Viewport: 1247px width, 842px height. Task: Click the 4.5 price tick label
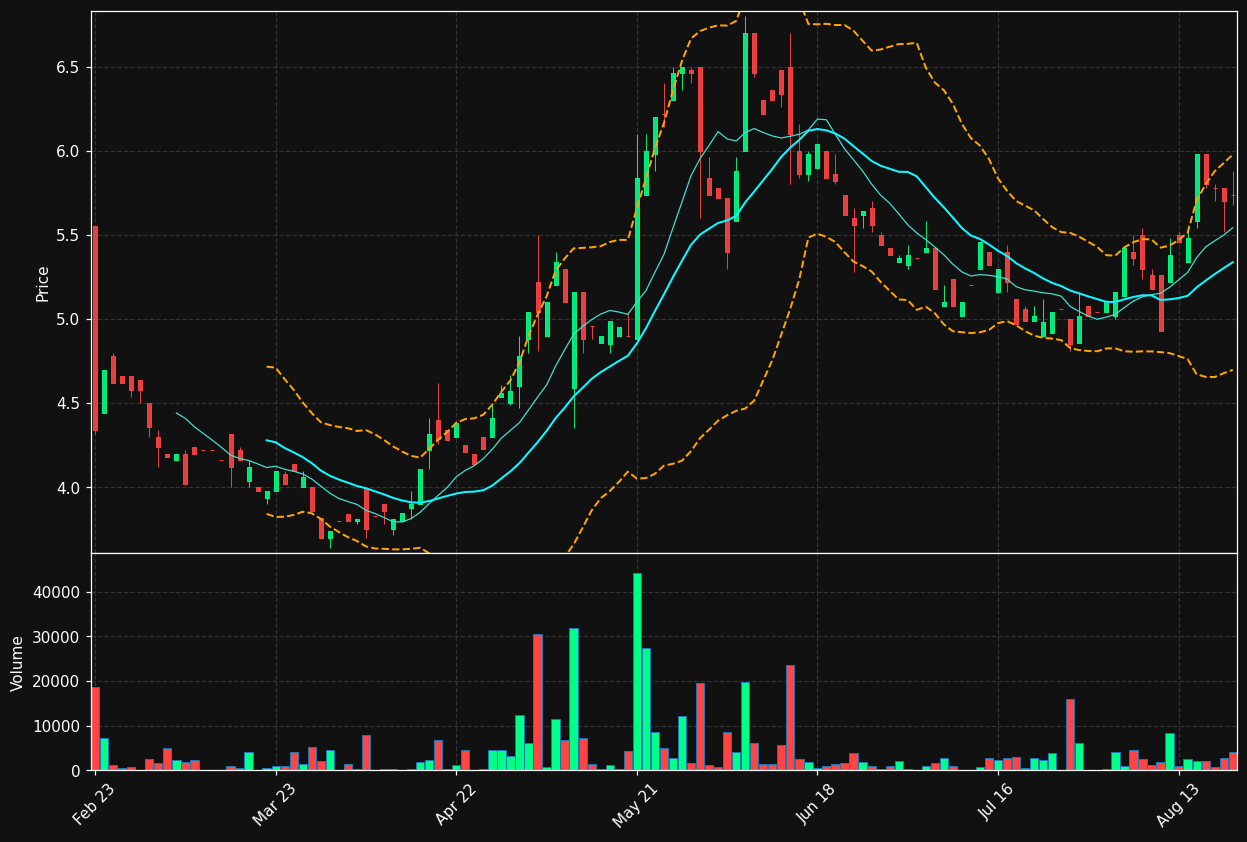69,404
